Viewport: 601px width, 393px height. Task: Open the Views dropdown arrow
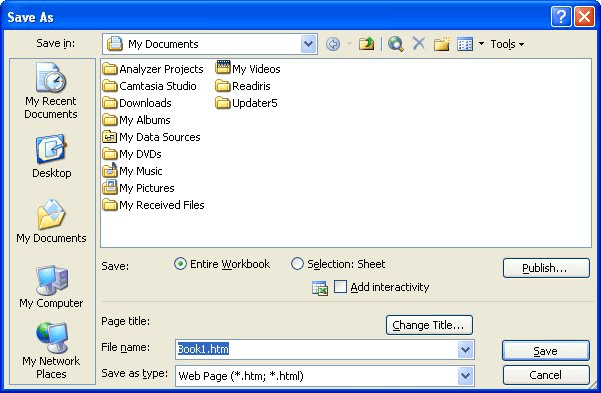coord(481,44)
